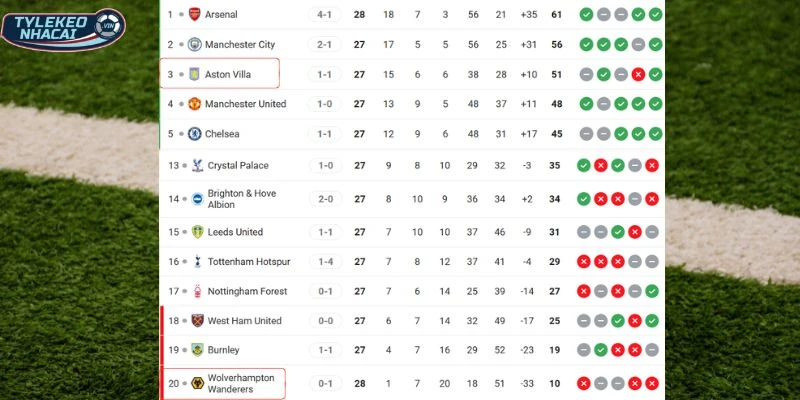The width and height of the screenshot is (800, 400).
Task: Click the Tottenham Hotspur crest icon
Action: pyautogui.click(x=198, y=262)
